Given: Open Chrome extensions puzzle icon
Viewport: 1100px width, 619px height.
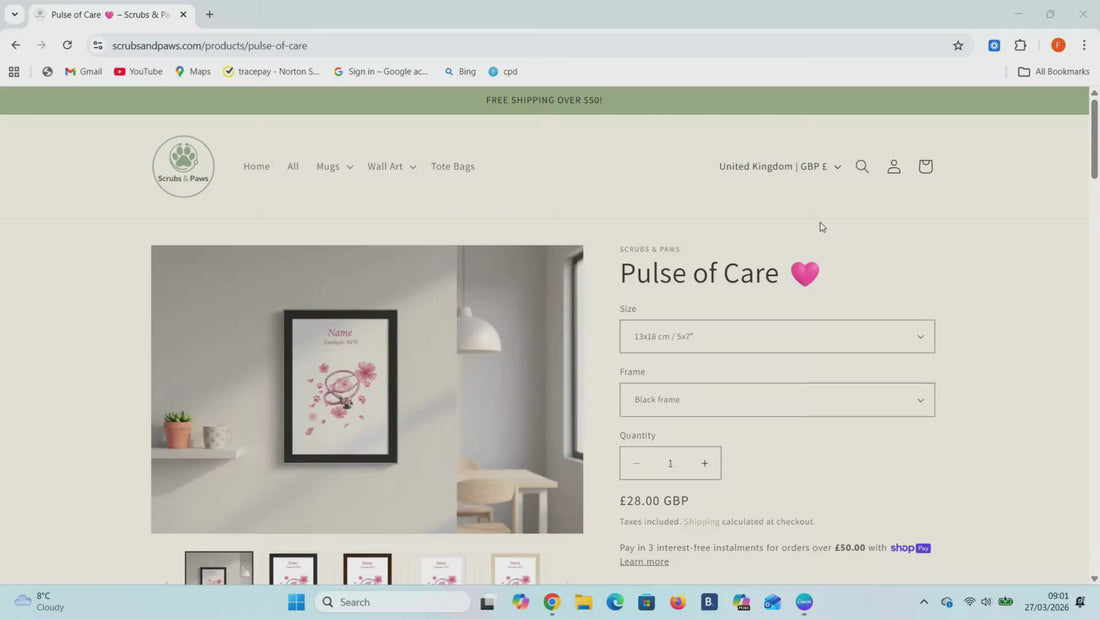Looking at the screenshot, I should click(x=1020, y=45).
